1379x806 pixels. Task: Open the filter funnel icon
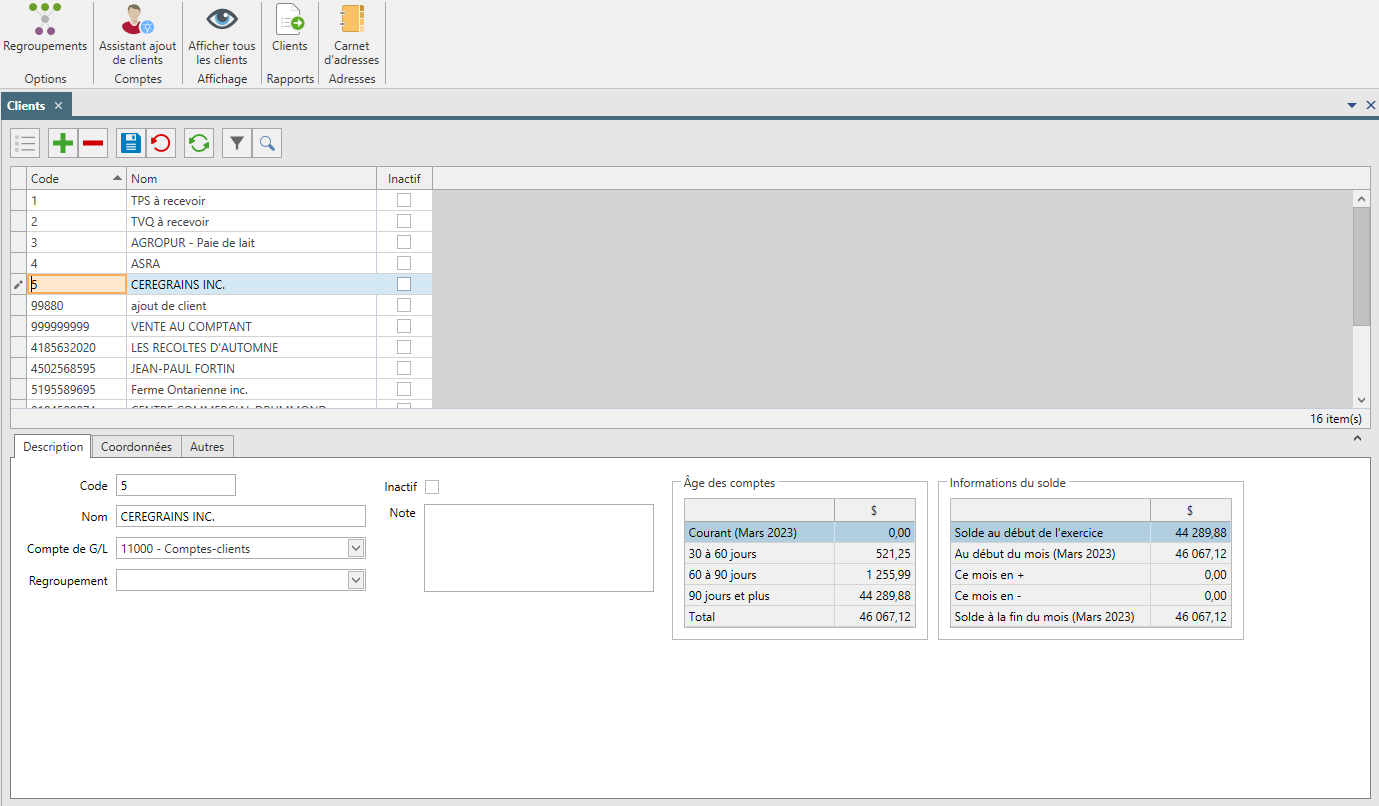(237, 144)
